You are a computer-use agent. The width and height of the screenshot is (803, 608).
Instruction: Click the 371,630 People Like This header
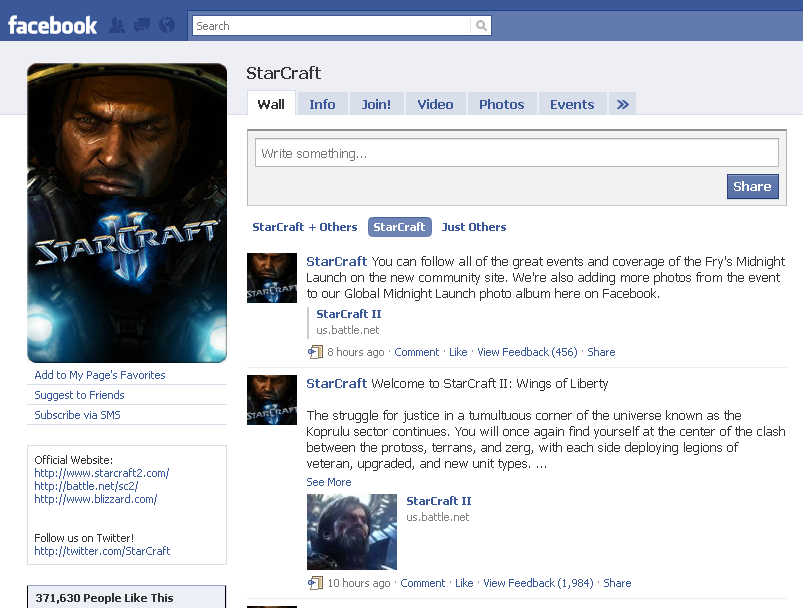126,597
